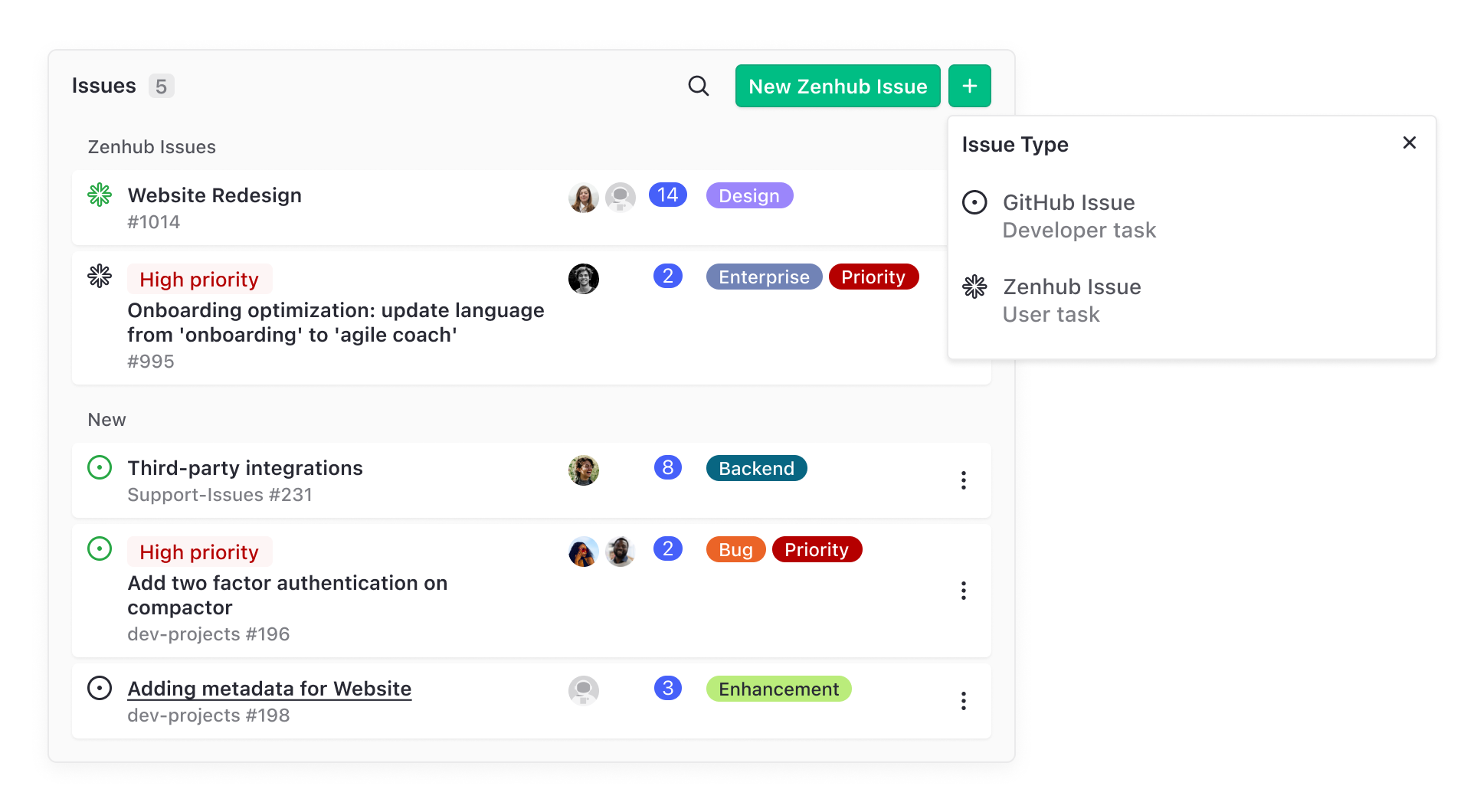This screenshot has width=1477, height=812.
Task: Click Website Redesign Zenhub issue icon
Action: point(100,195)
